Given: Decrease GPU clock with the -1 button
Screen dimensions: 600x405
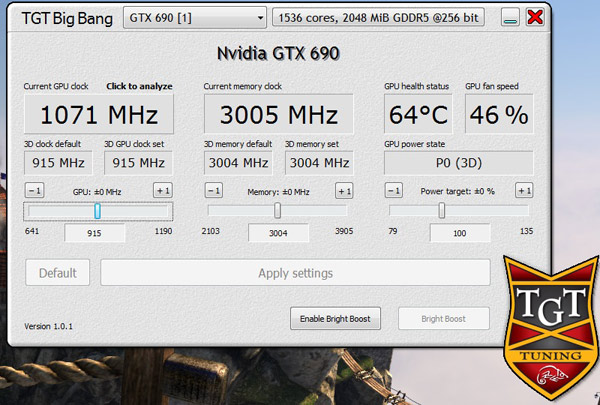Looking at the screenshot, I should click(34, 190).
